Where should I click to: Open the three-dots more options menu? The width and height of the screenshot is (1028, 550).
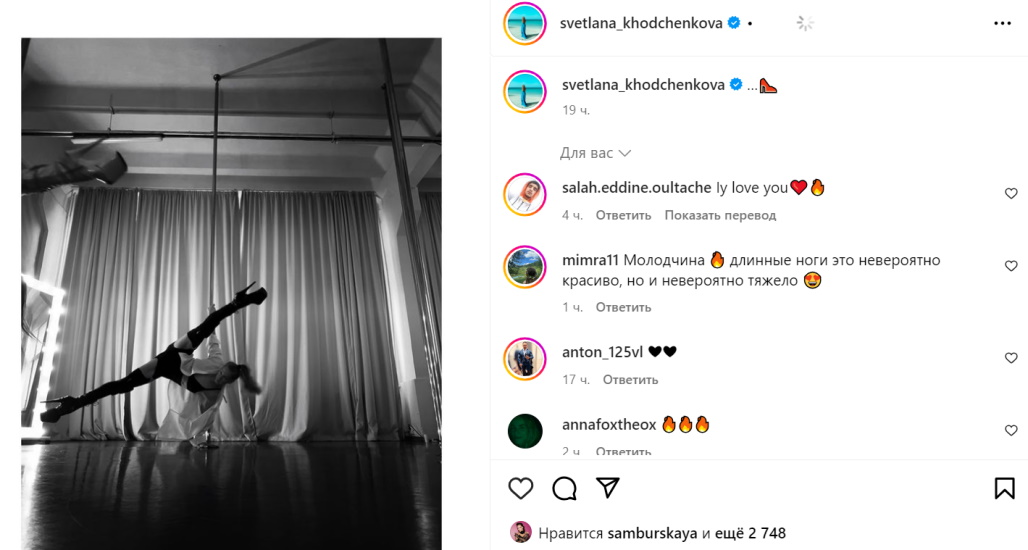point(1002,23)
